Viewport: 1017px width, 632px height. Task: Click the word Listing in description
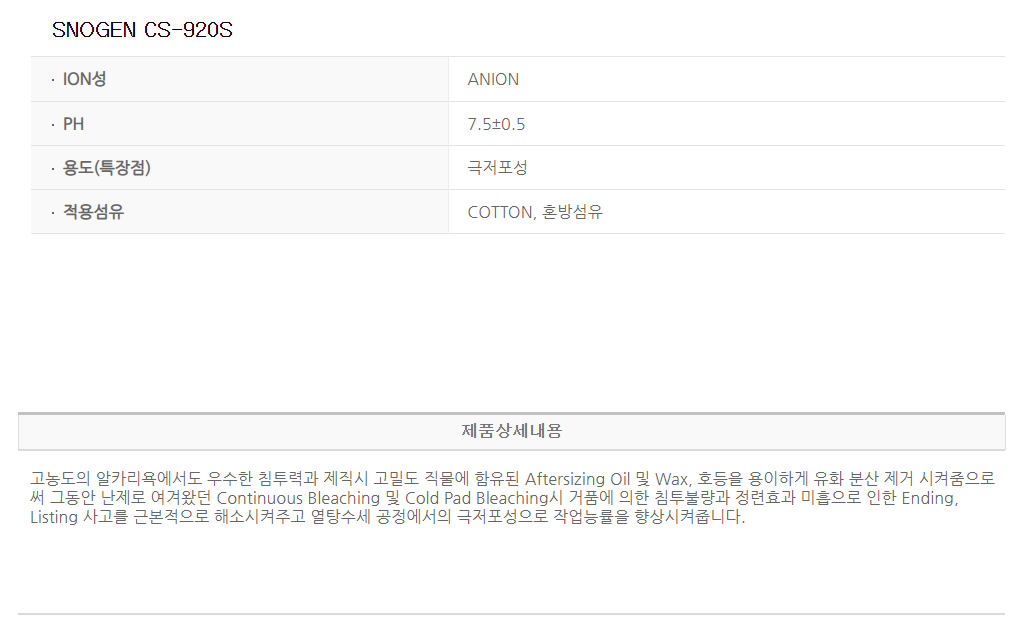(x=53, y=518)
